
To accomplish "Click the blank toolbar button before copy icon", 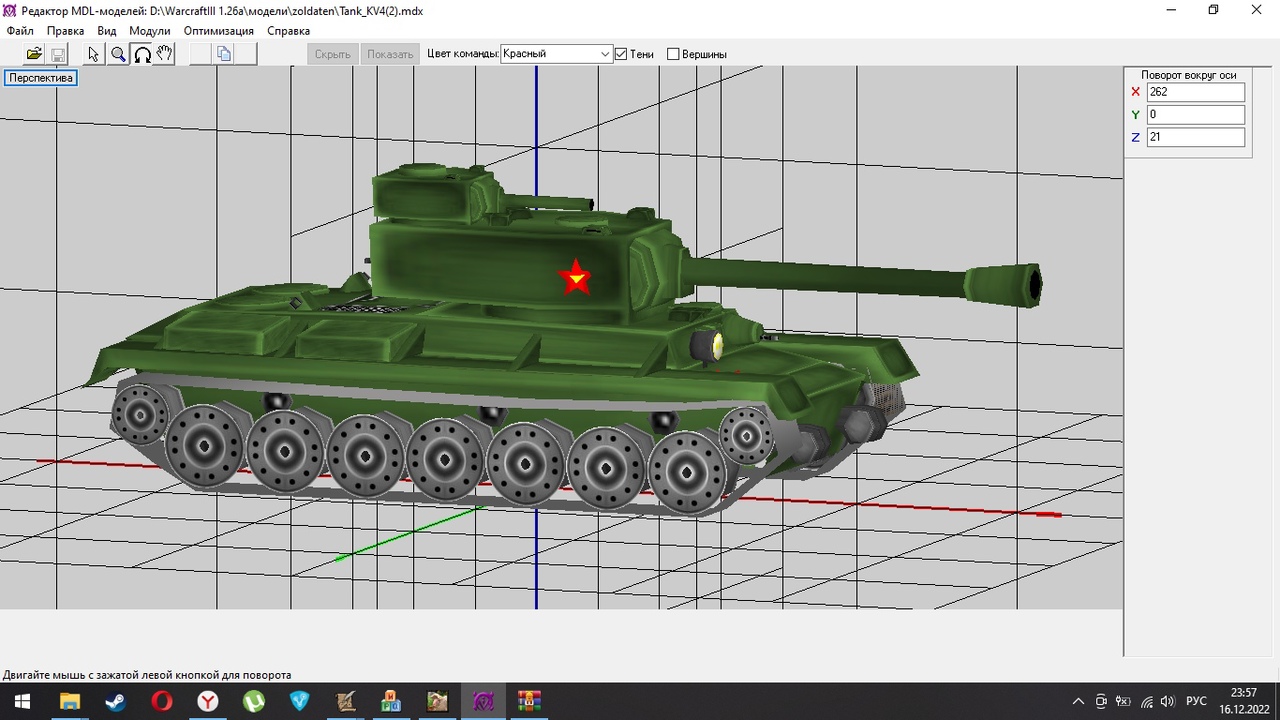I will coord(200,54).
